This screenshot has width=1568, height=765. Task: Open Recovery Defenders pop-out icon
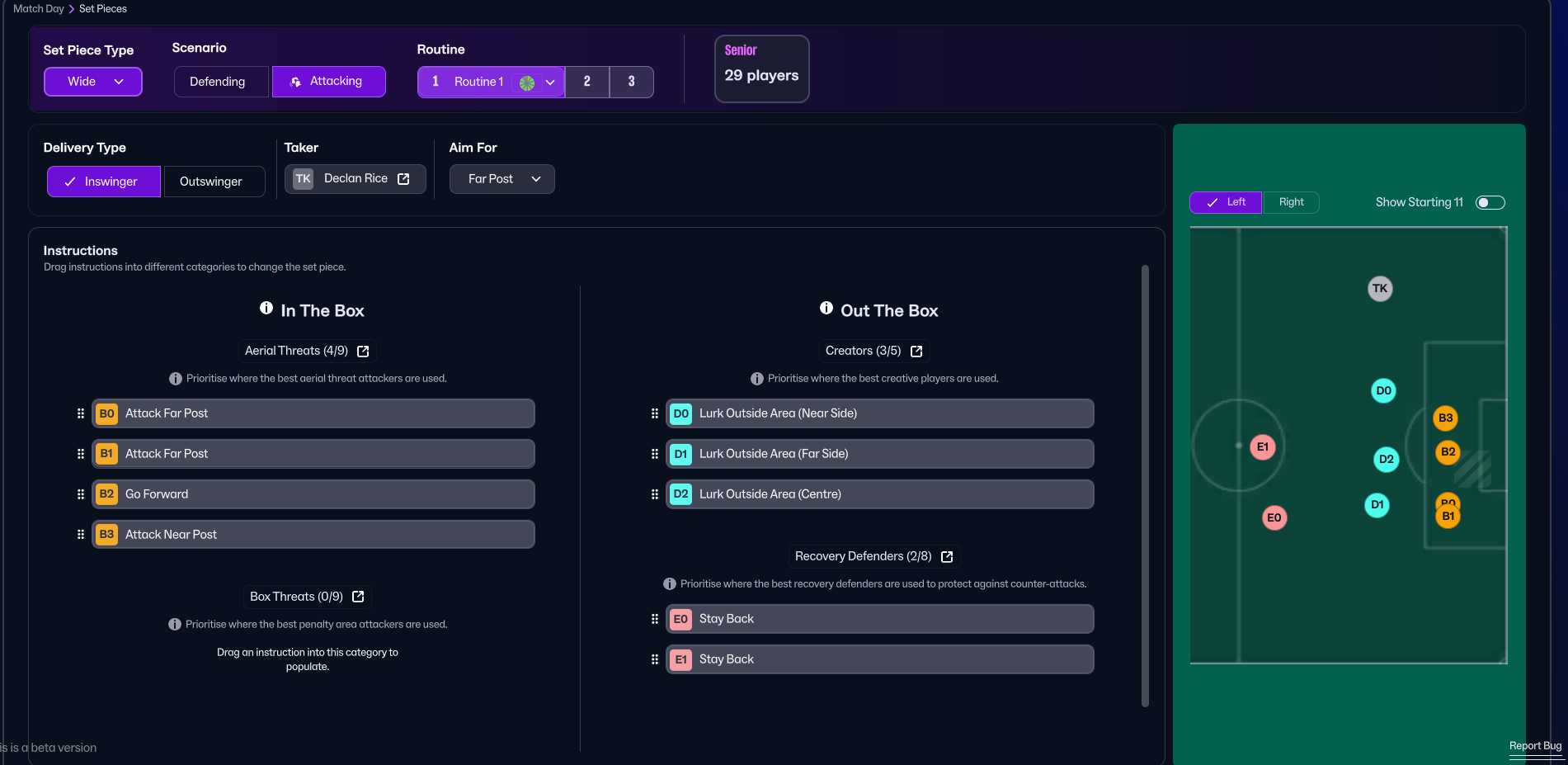[947, 557]
